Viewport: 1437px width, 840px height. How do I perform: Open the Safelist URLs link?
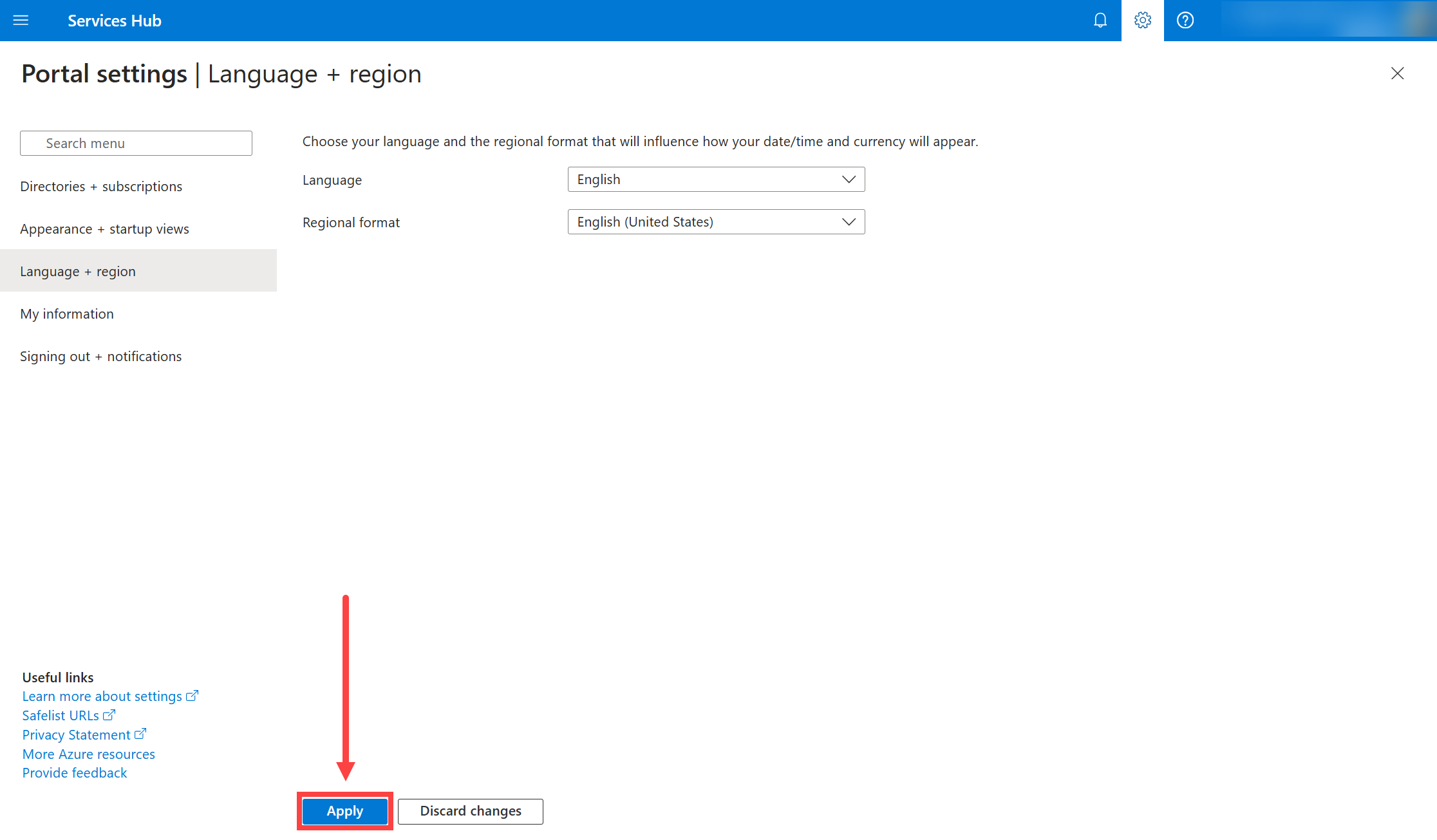click(x=61, y=716)
